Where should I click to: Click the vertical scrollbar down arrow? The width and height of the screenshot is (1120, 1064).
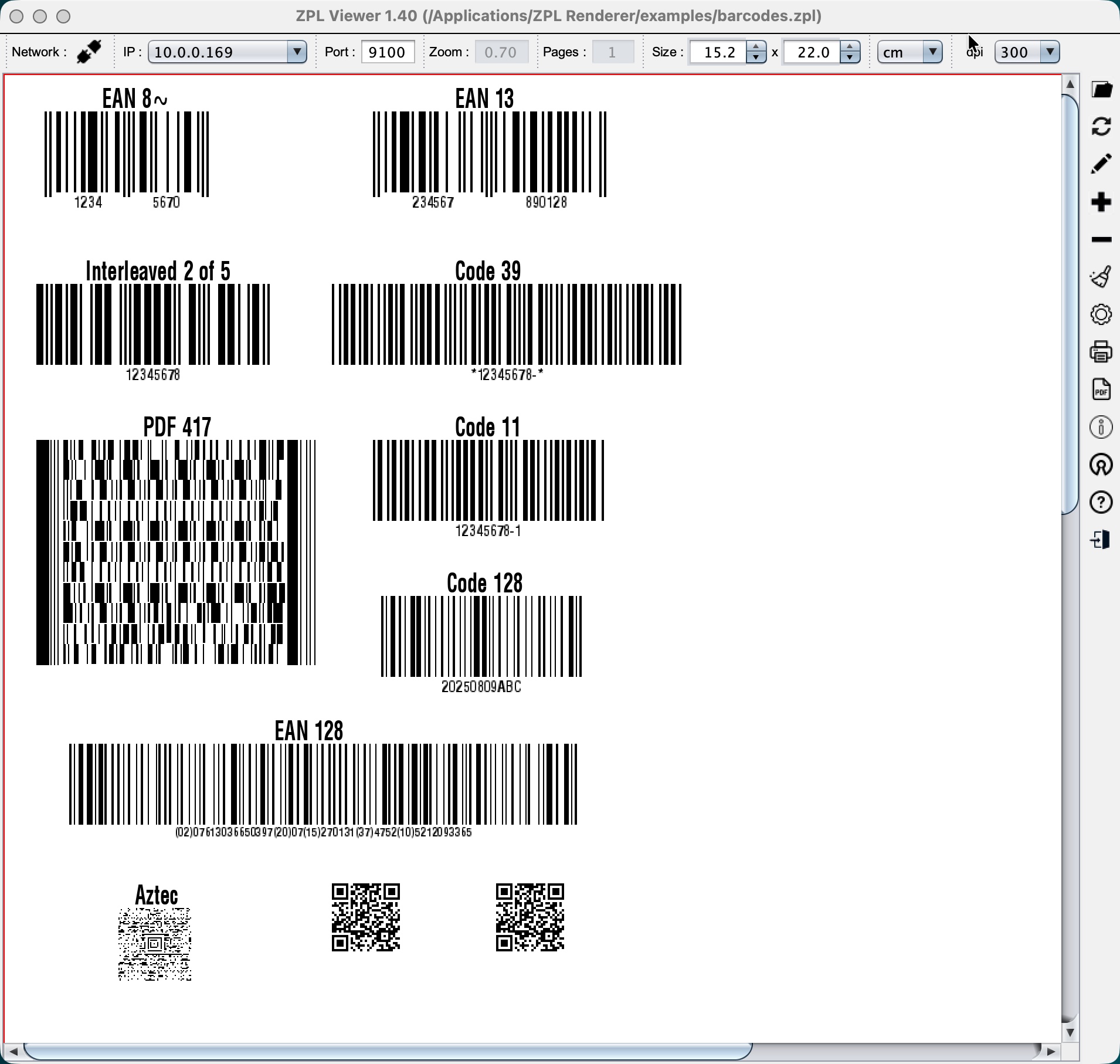click(x=1070, y=1032)
